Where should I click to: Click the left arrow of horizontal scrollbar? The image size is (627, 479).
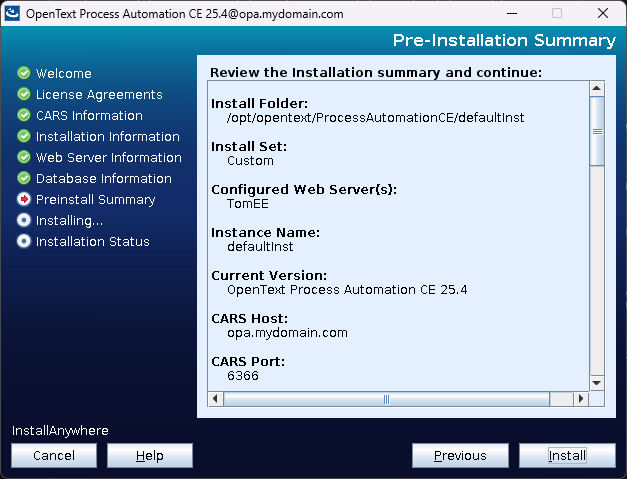point(215,399)
